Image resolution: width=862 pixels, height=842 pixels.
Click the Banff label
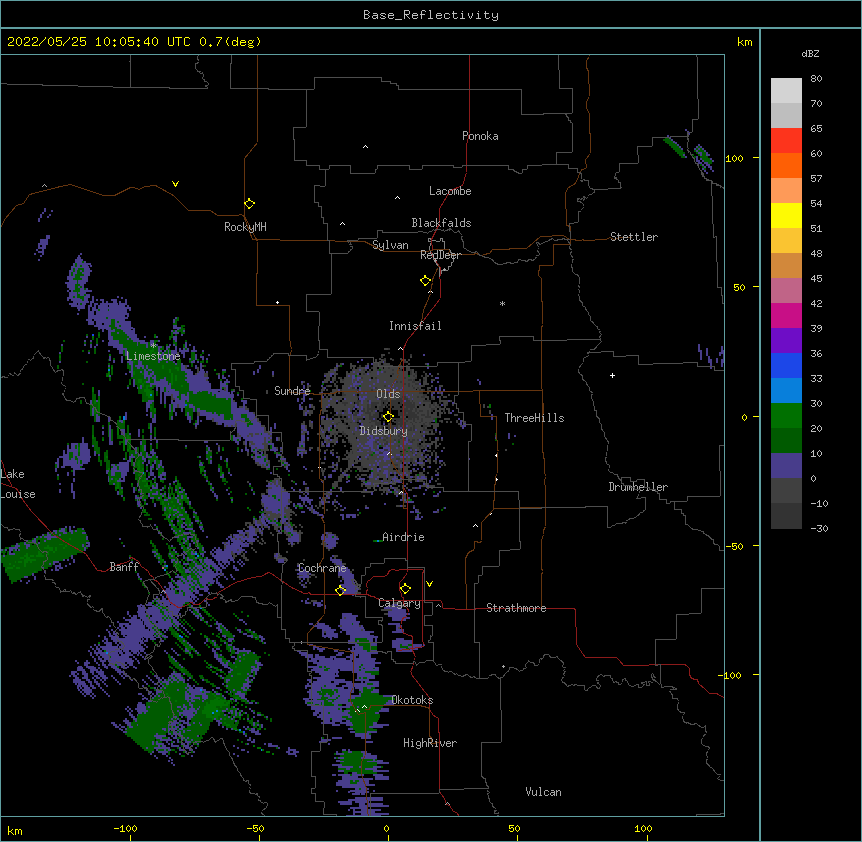(124, 567)
